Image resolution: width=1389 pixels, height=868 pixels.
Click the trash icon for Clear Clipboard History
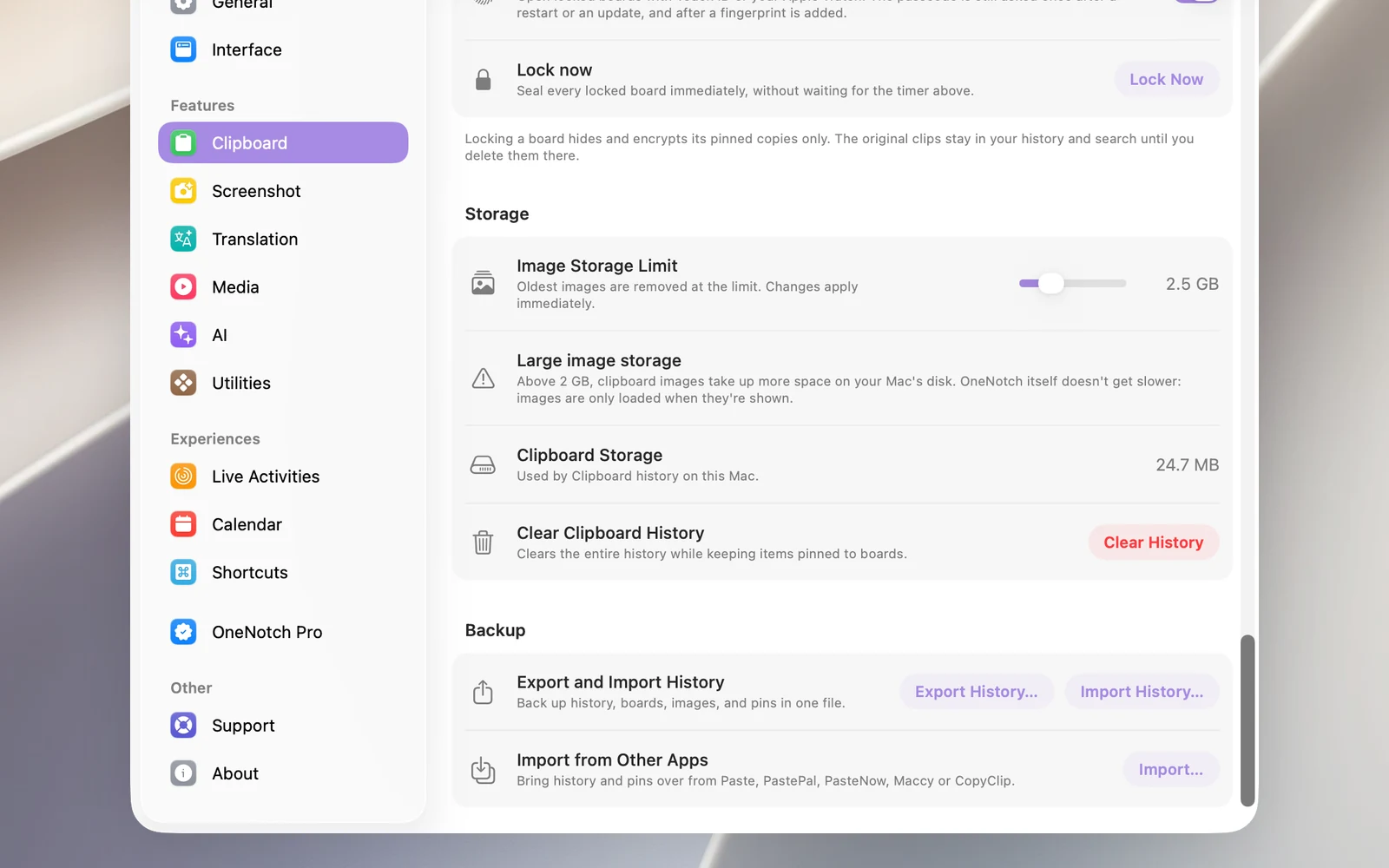click(483, 542)
